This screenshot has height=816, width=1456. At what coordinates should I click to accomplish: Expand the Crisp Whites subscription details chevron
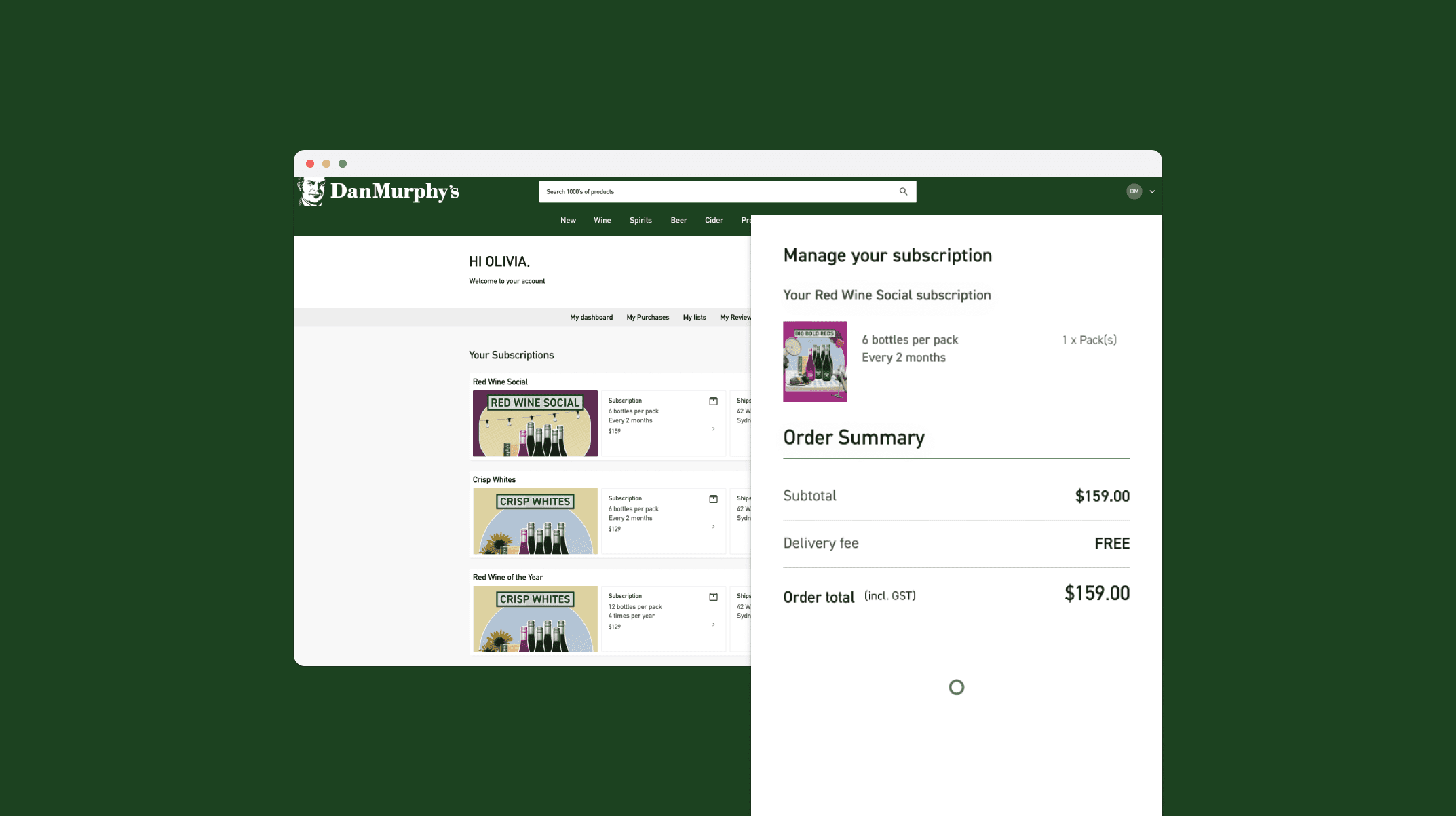[x=713, y=527]
